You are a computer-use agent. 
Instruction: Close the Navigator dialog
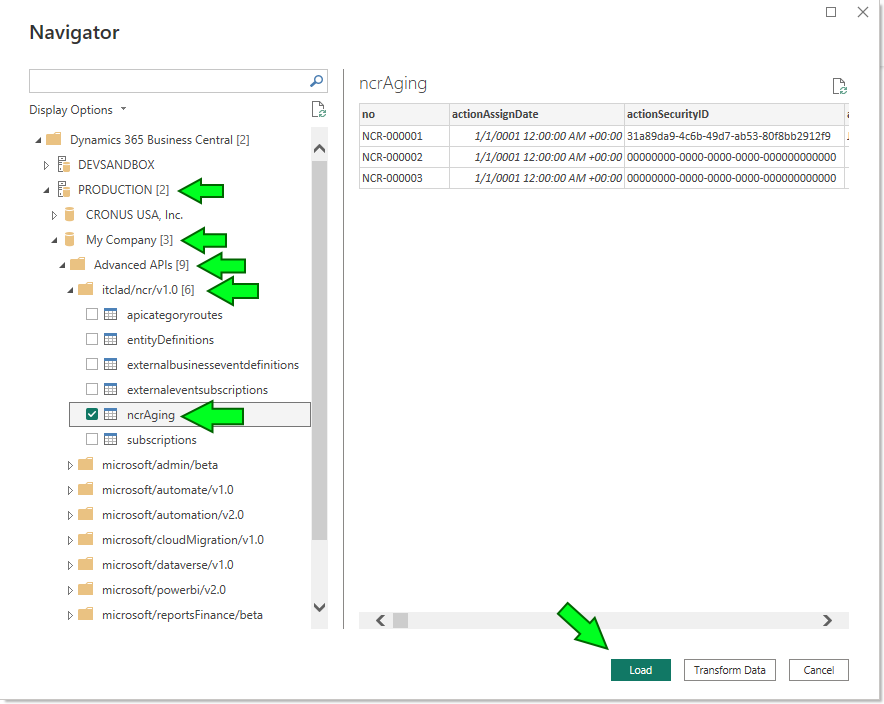[x=863, y=12]
